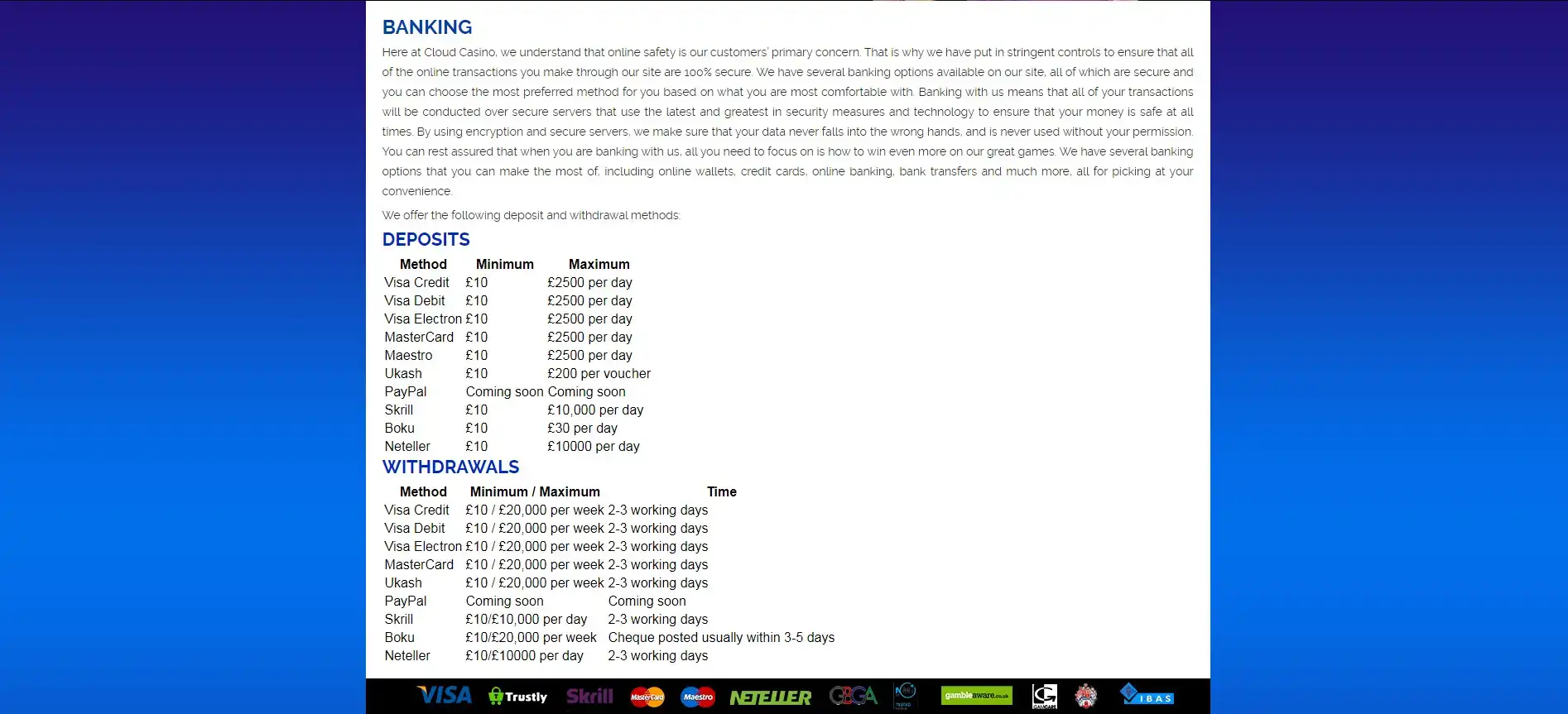This screenshot has height=714, width=1568.
Task: Open the Trustly payment logo
Action: coord(518,697)
